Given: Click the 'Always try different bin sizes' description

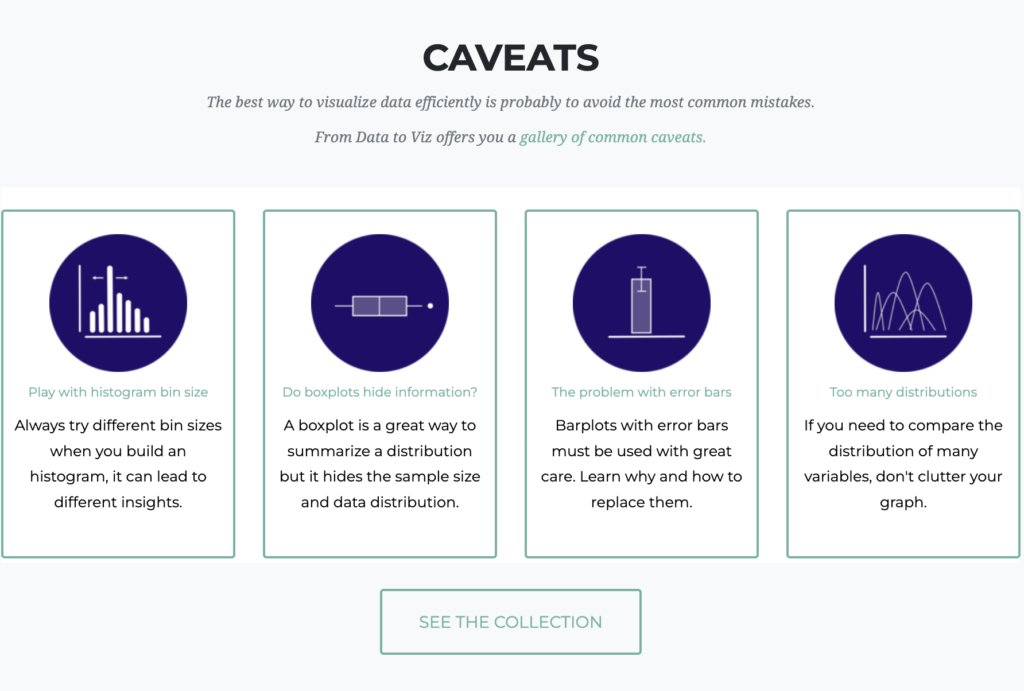Looking at the screenshot, I should coord(118,464).
